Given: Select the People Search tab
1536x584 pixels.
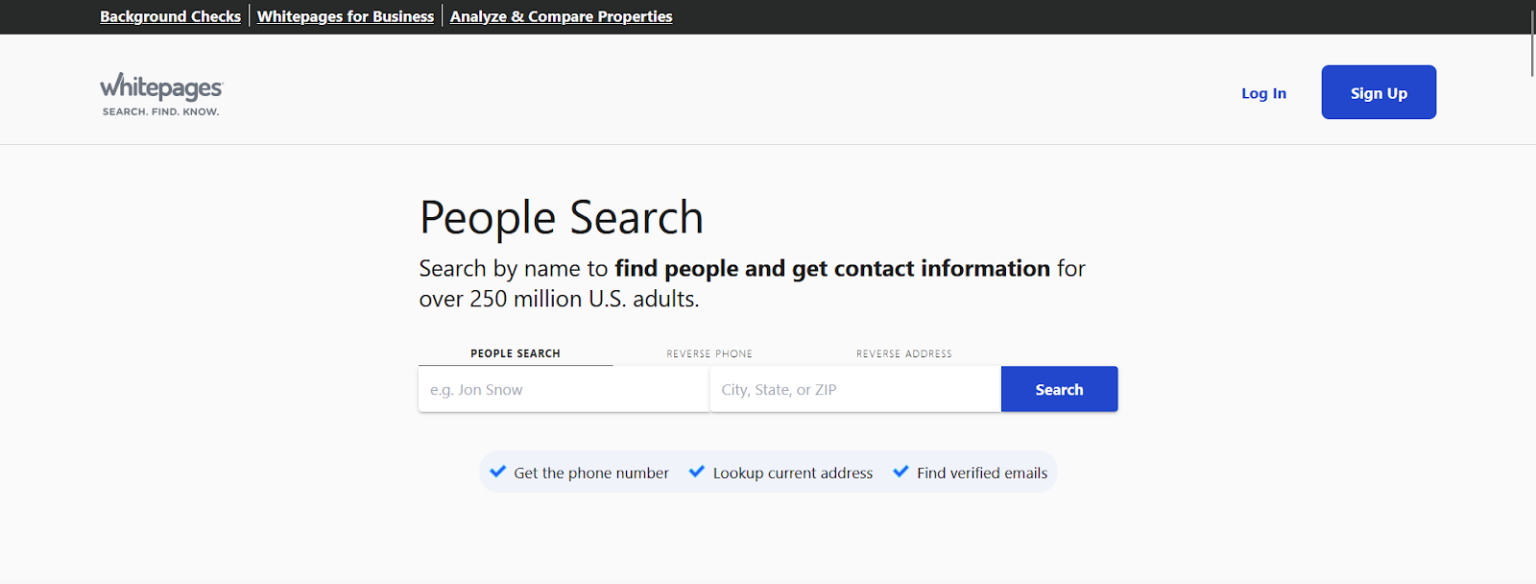Looking at the screenshot, I should (515, 353).
